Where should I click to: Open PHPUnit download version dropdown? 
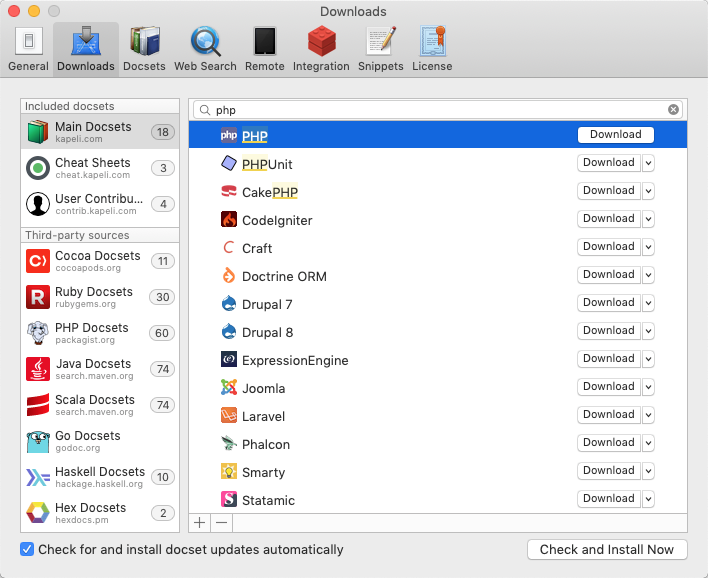click(648, 163)
